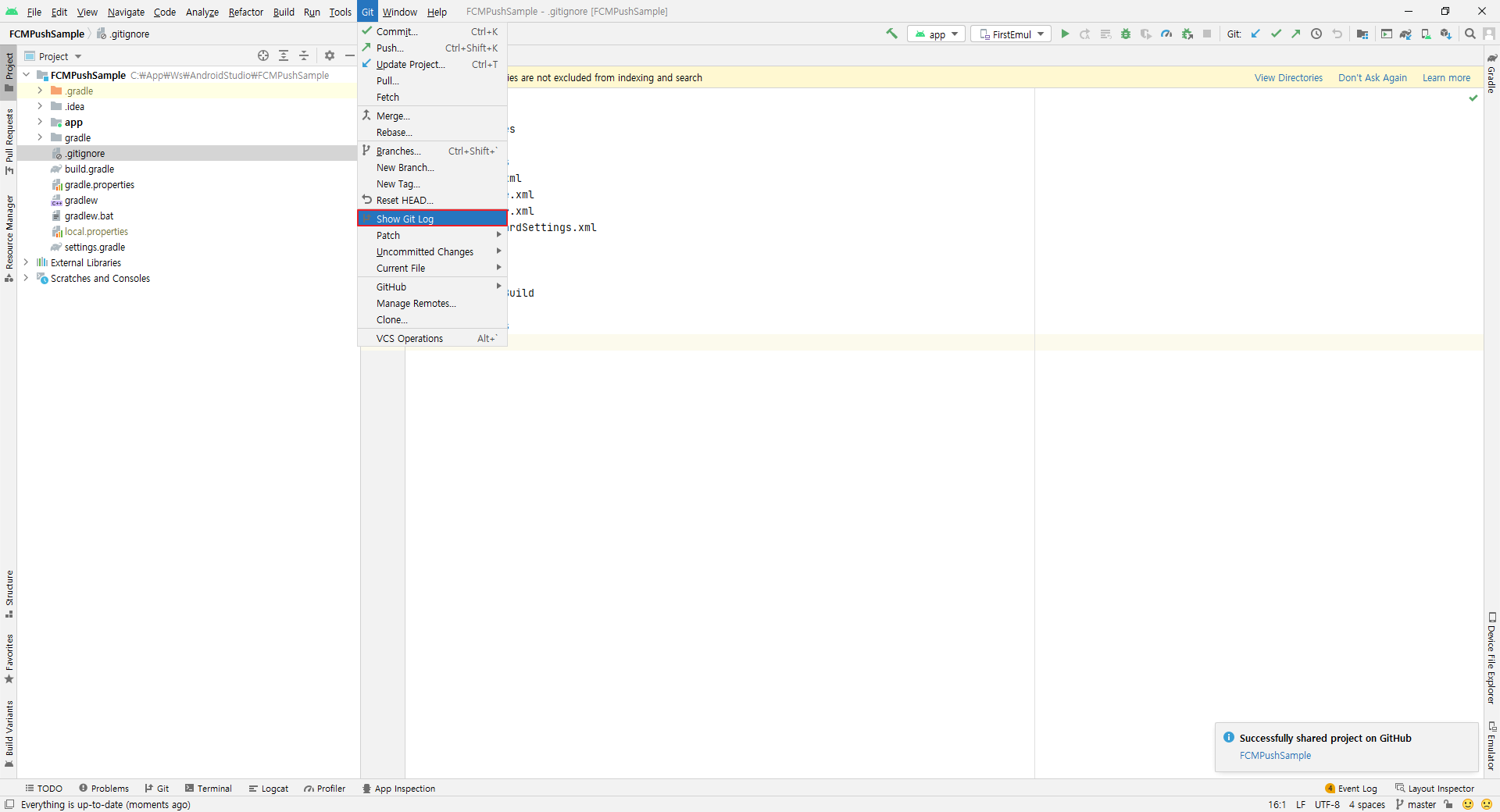Click the sad smiley feedback icon

pyautogui.click(x=1487, y=804)
